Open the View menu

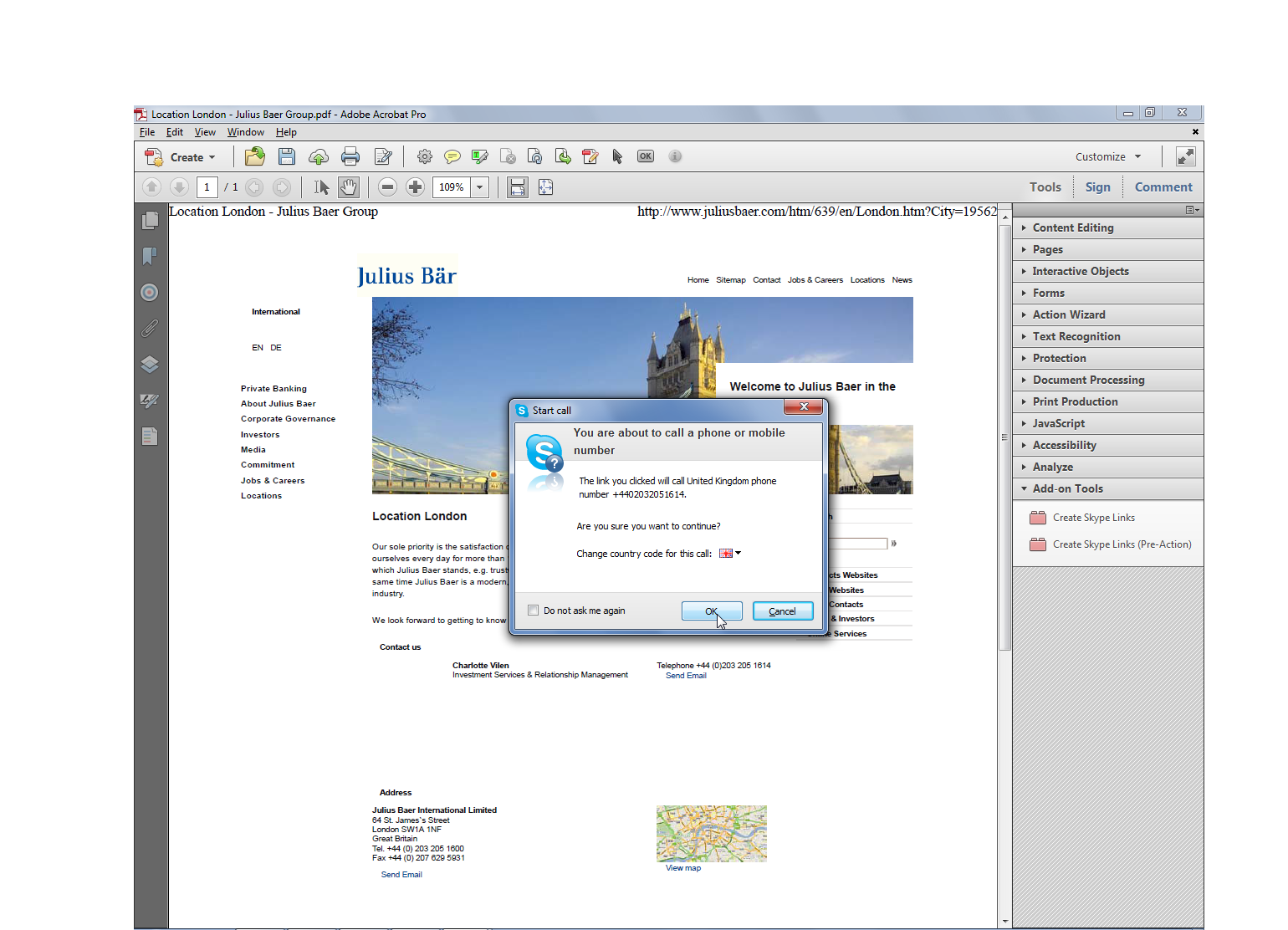coord(205,132)
